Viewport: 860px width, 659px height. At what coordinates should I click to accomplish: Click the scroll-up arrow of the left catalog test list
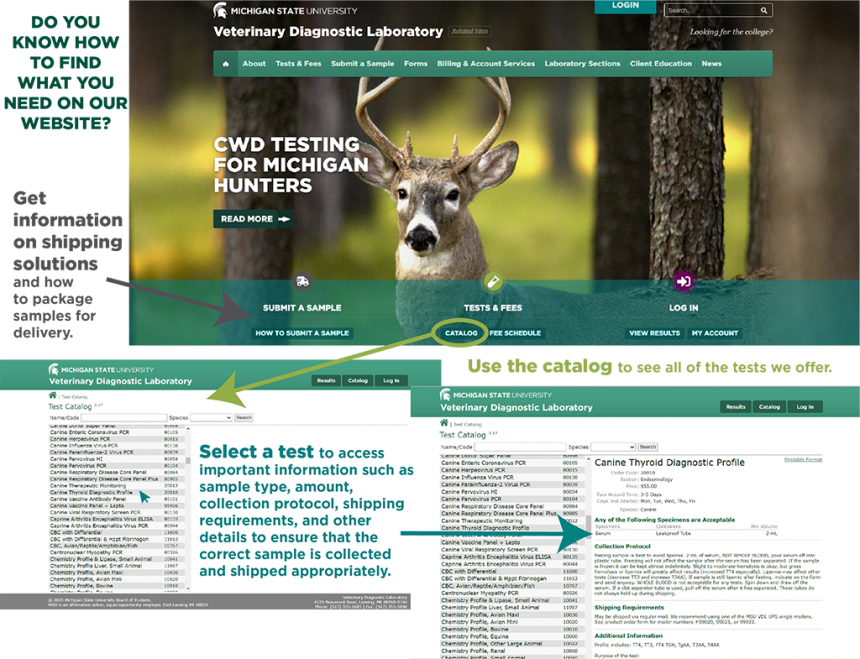[188, 429]
